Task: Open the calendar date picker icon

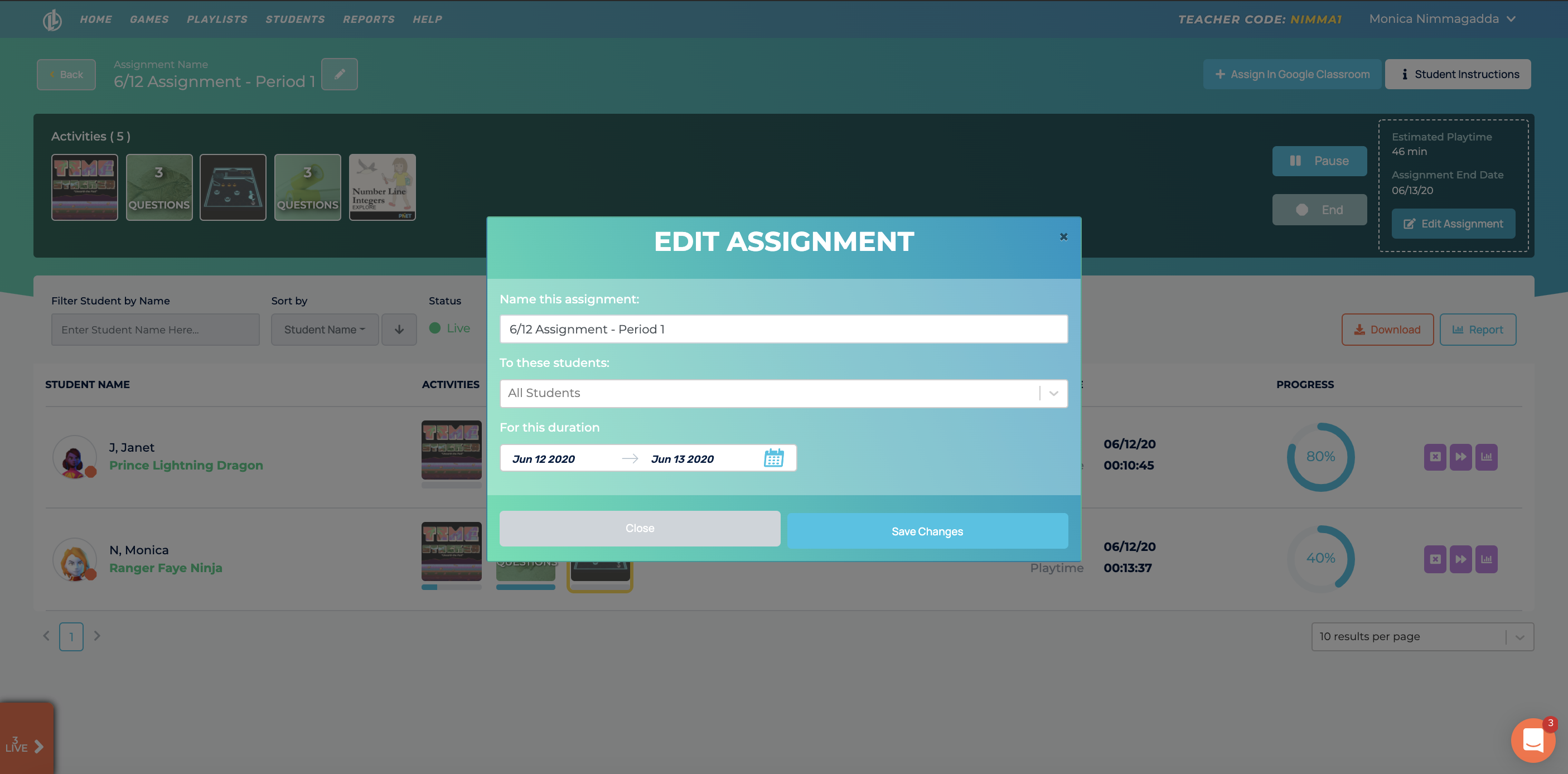Action: coord(773,458)
